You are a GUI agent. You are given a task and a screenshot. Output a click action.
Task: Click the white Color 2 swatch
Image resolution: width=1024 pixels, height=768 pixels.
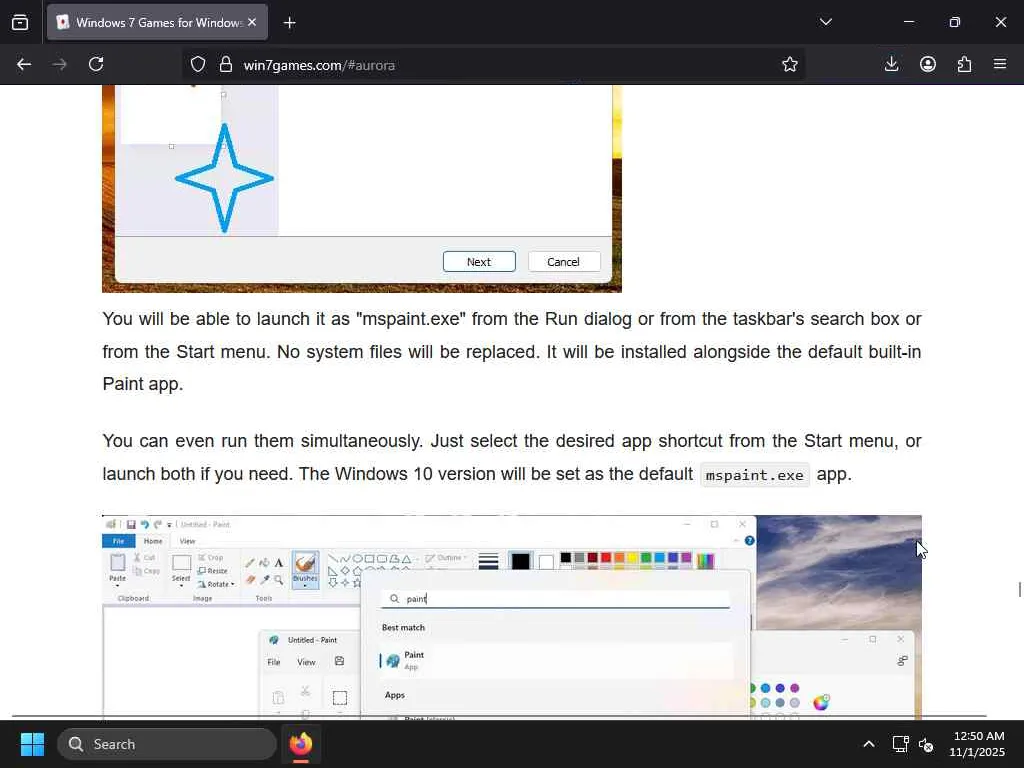pos(547,562)
